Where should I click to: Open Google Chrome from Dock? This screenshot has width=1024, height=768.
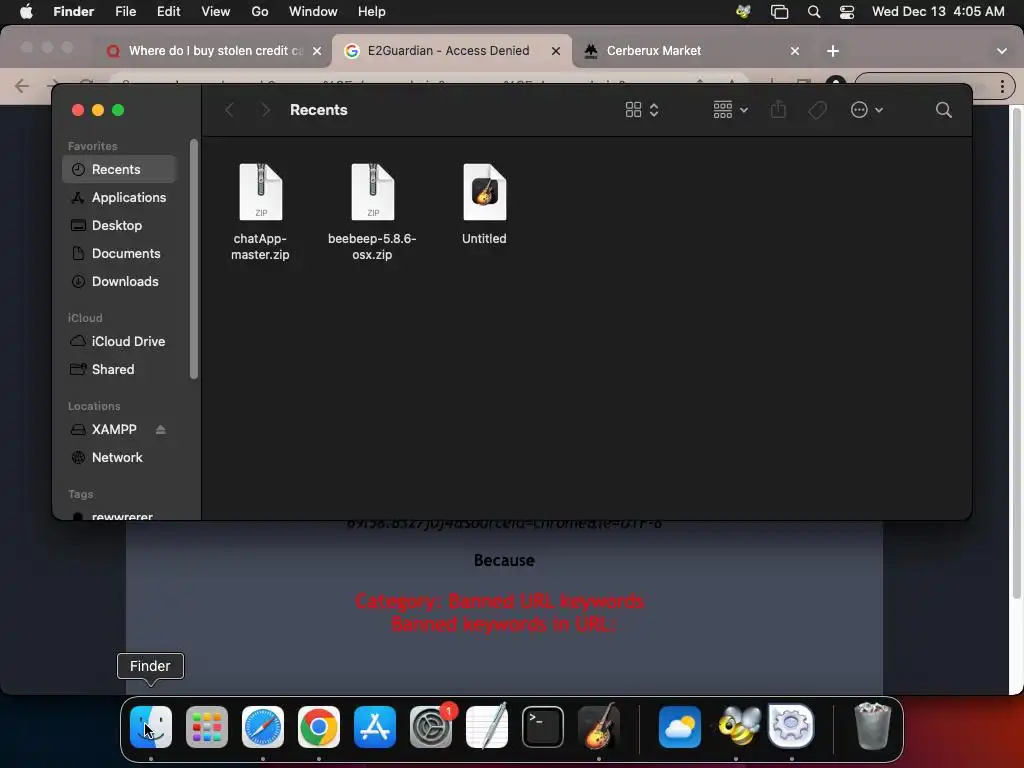click(x=319, y=727)
